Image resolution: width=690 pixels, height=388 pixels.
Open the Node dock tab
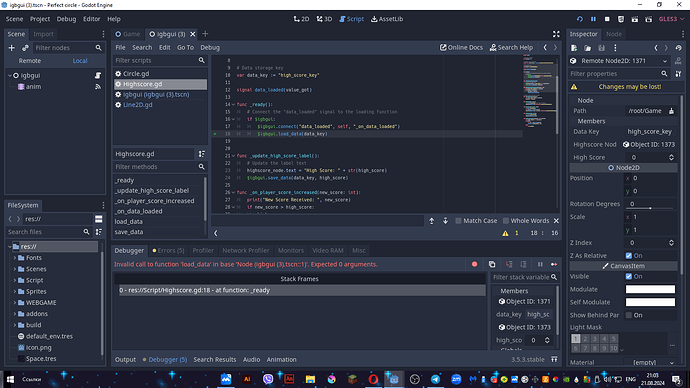pyautogui.click(x=614, y=34)
